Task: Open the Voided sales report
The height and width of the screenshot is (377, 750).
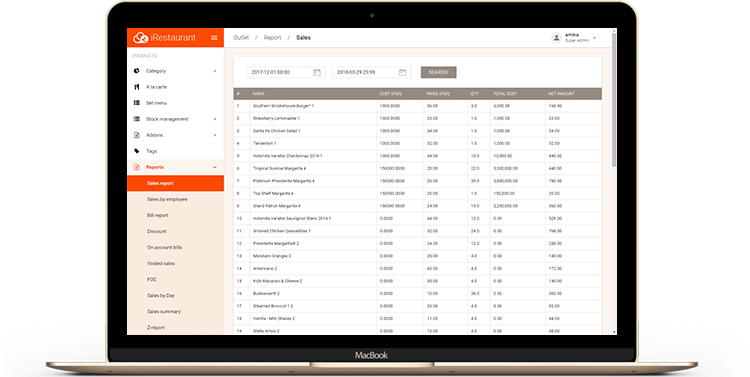Action: click(161, 264)
